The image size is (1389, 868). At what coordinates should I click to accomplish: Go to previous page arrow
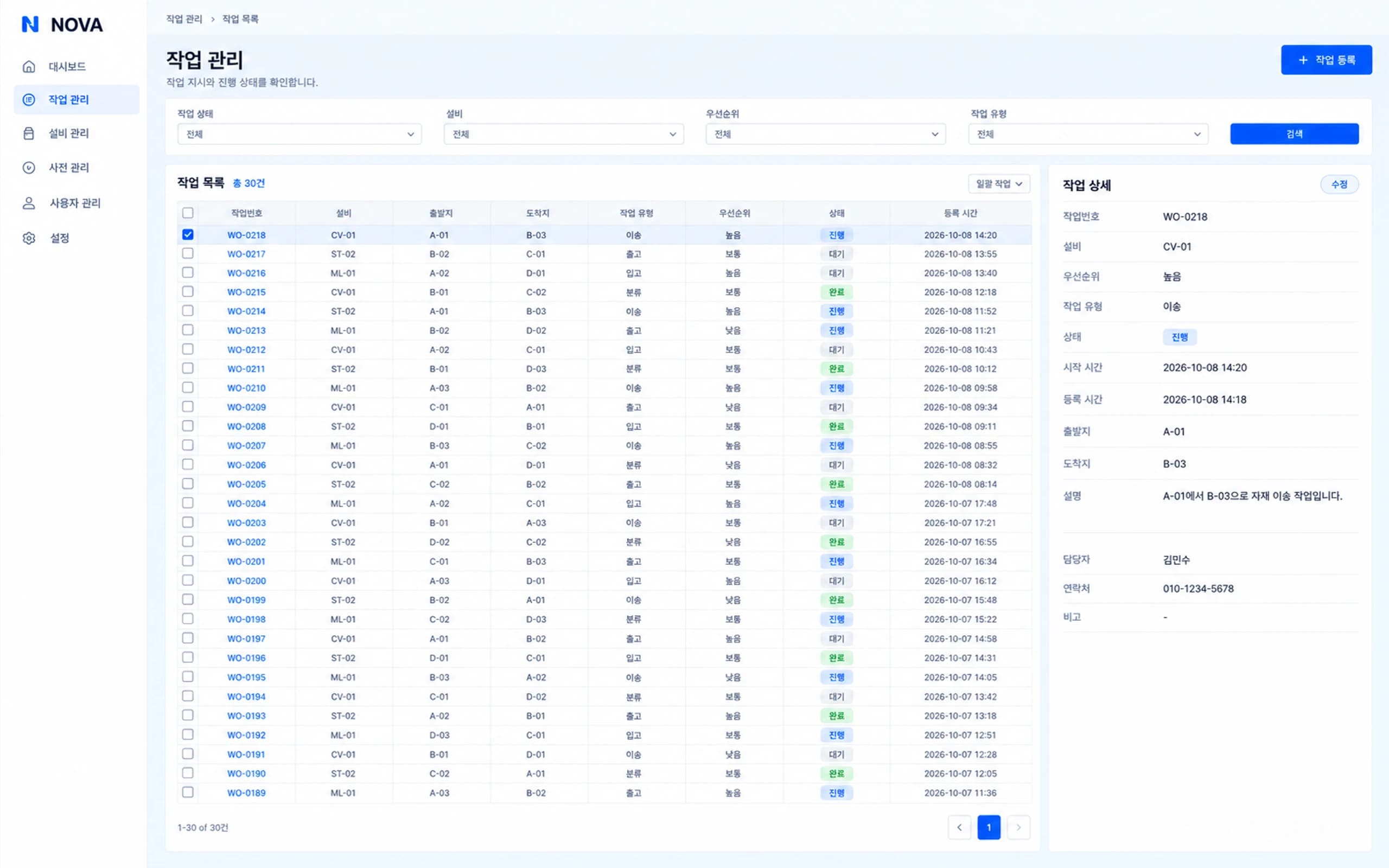(959, 827)
